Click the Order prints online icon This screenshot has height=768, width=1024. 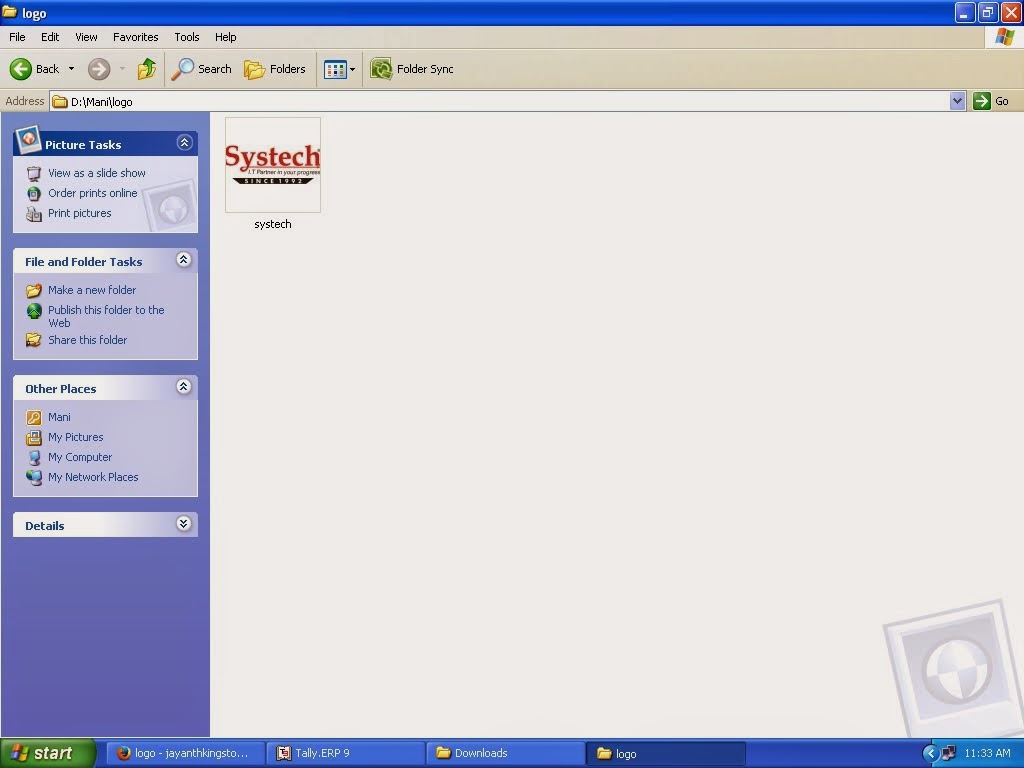tap(34, 193)
